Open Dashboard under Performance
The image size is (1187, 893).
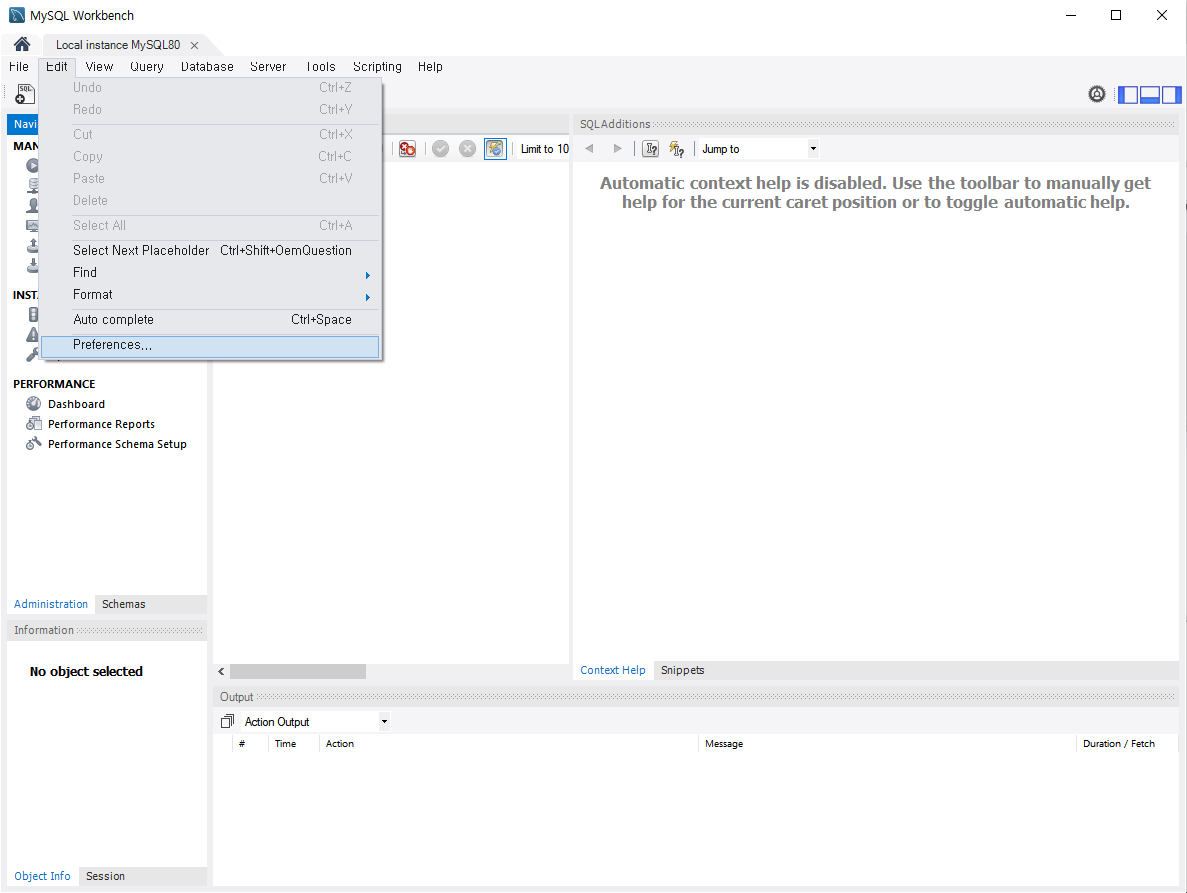point(76,404)
